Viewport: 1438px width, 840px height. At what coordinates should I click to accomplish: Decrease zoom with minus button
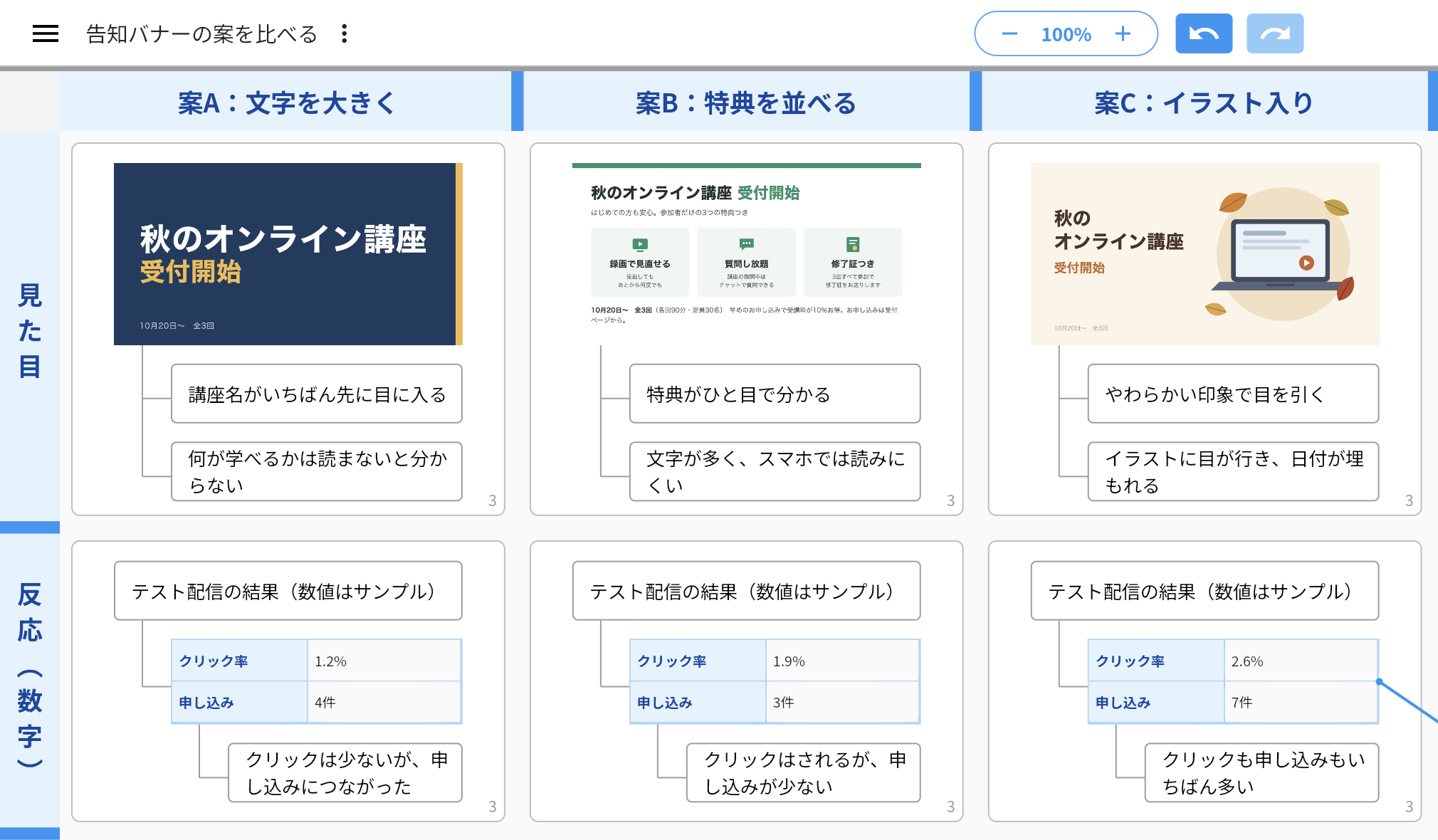(x=1009, y=33)
